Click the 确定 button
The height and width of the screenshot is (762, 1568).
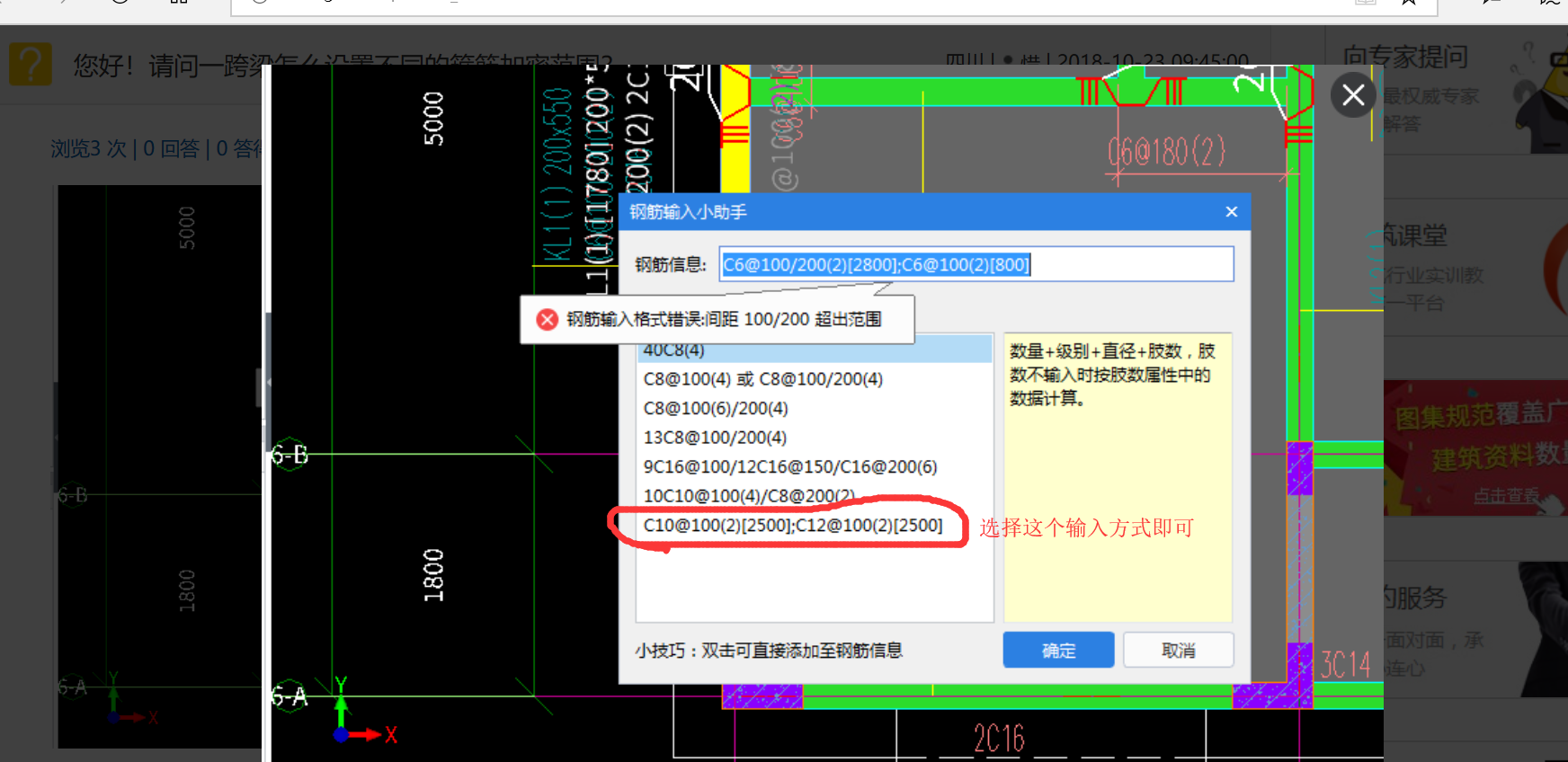coord(1058,650)
